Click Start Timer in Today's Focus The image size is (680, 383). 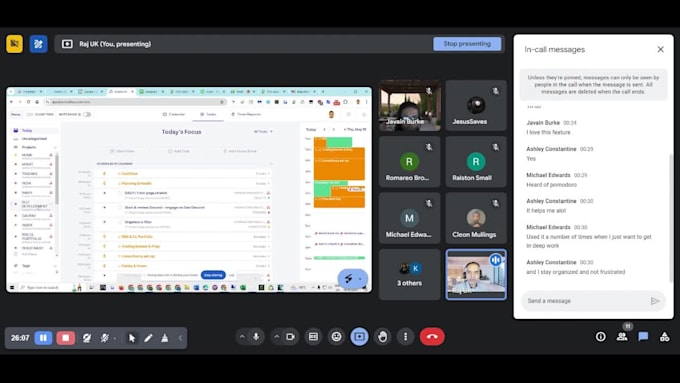pos(122,151)
